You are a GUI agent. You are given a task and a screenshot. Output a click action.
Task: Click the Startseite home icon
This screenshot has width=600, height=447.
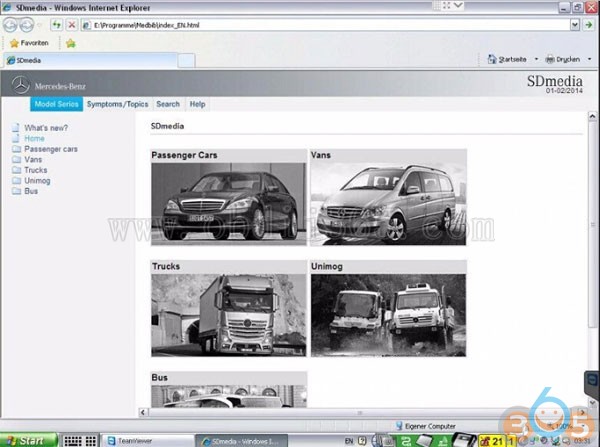492,59
